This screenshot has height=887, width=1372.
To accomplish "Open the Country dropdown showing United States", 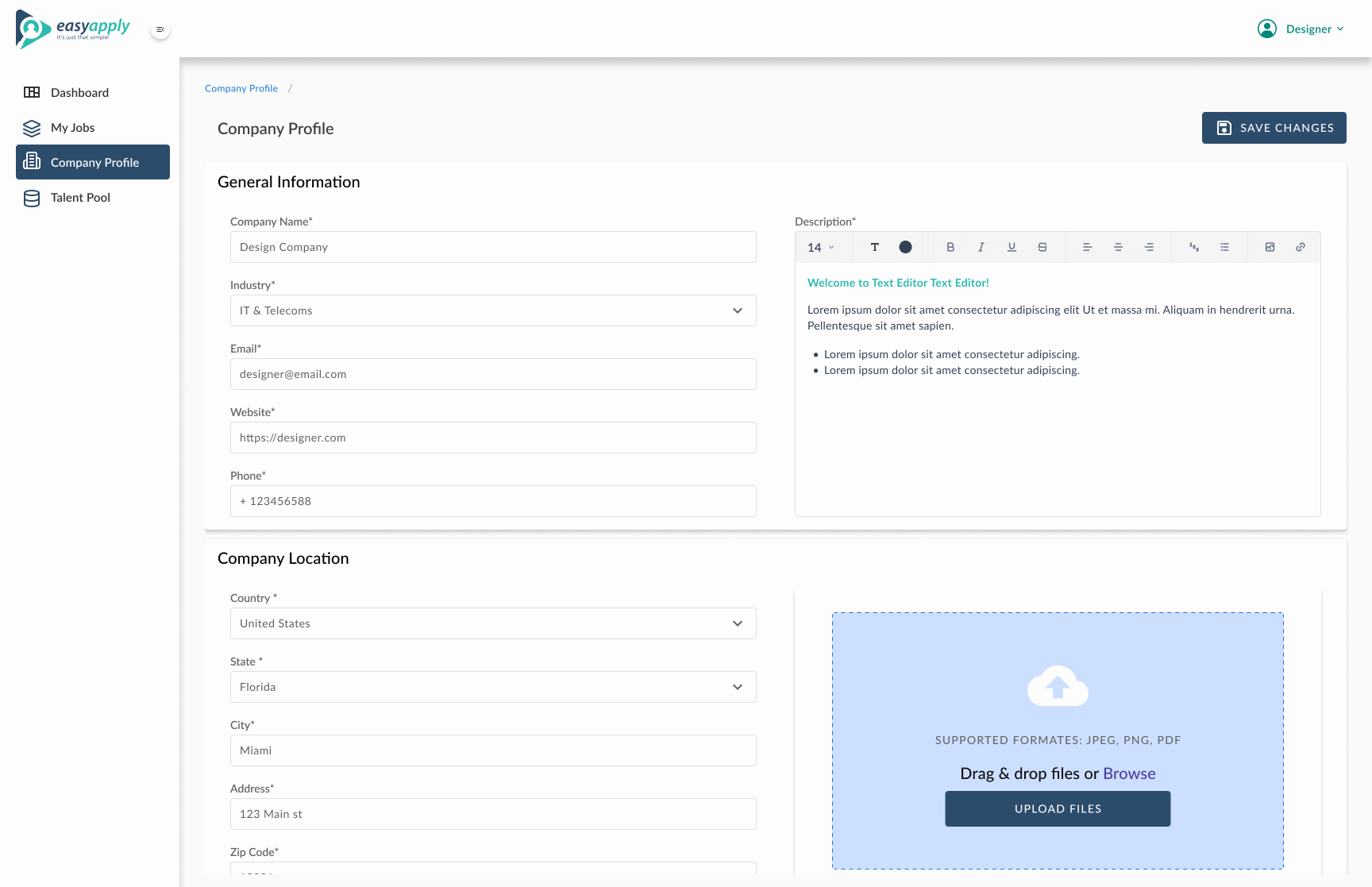I will coord(492,623).
